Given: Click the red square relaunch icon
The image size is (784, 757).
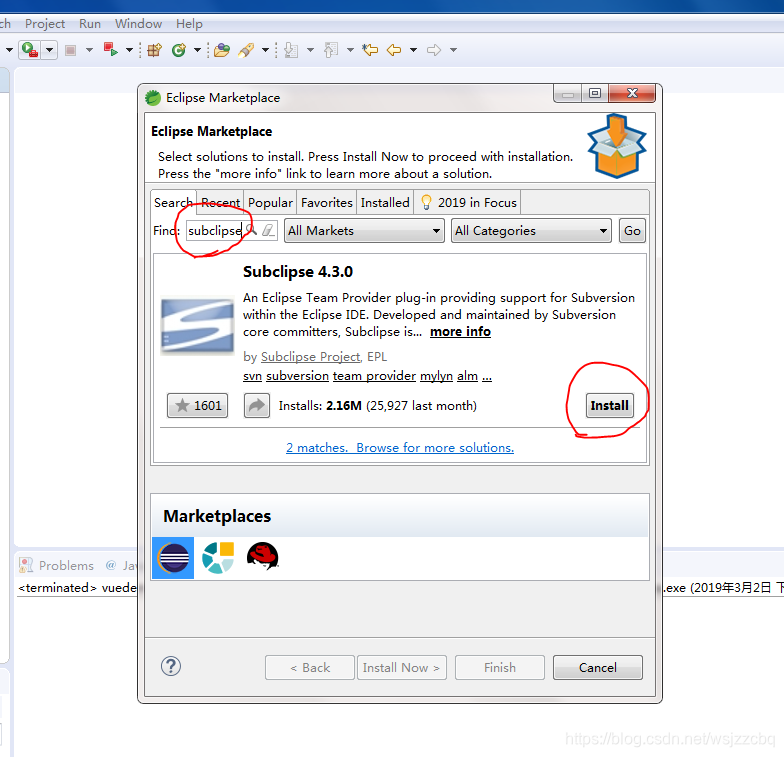Looking at the screenshot, I should tap(110, 50).
